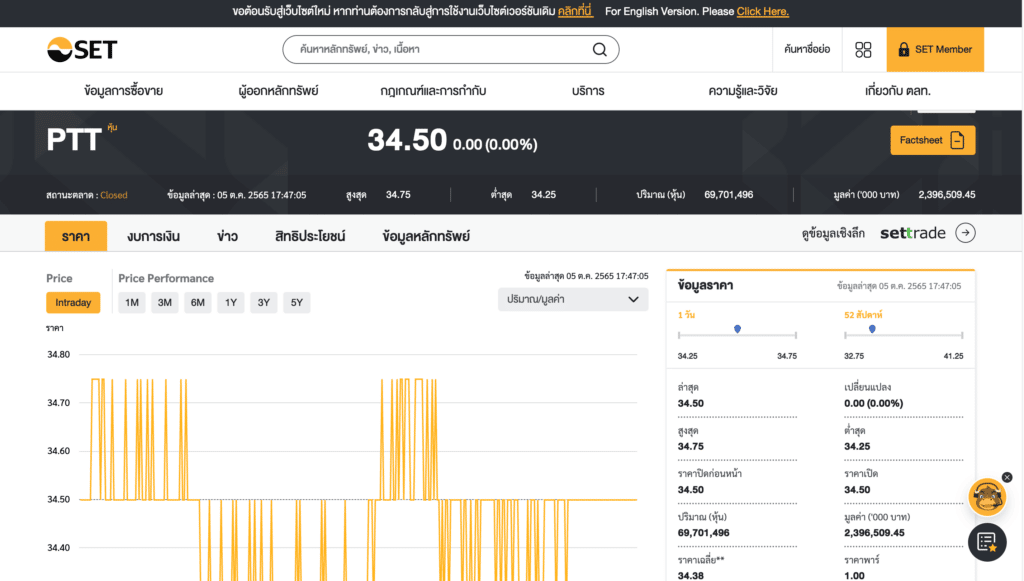Click the survey feedback icon
This screenshot has width=1024, height=581.
click(x=987, y=542)
